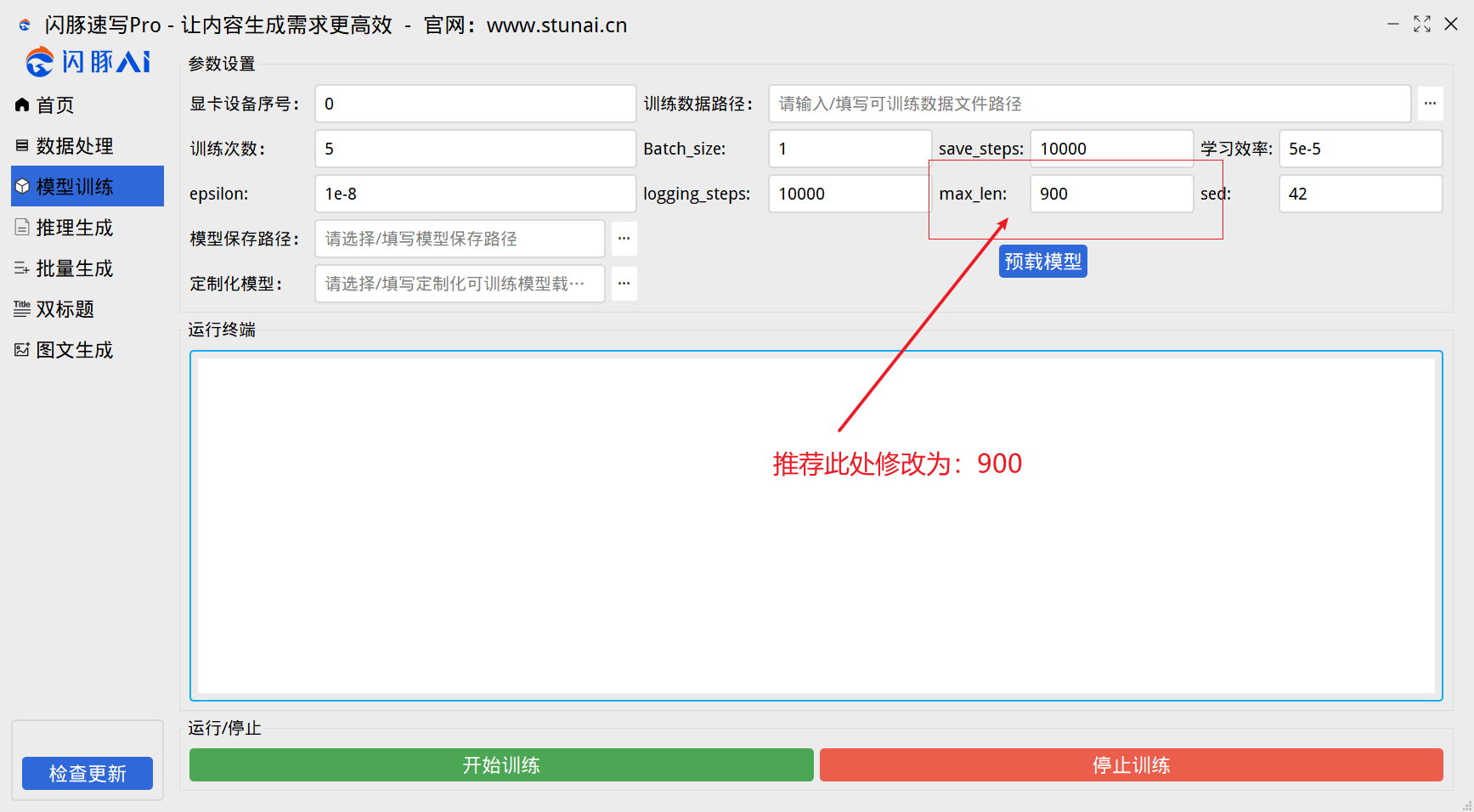Browse for 模型保存路径 with ellipsis button
1474x812 pixels.
[x=624, y=239]
